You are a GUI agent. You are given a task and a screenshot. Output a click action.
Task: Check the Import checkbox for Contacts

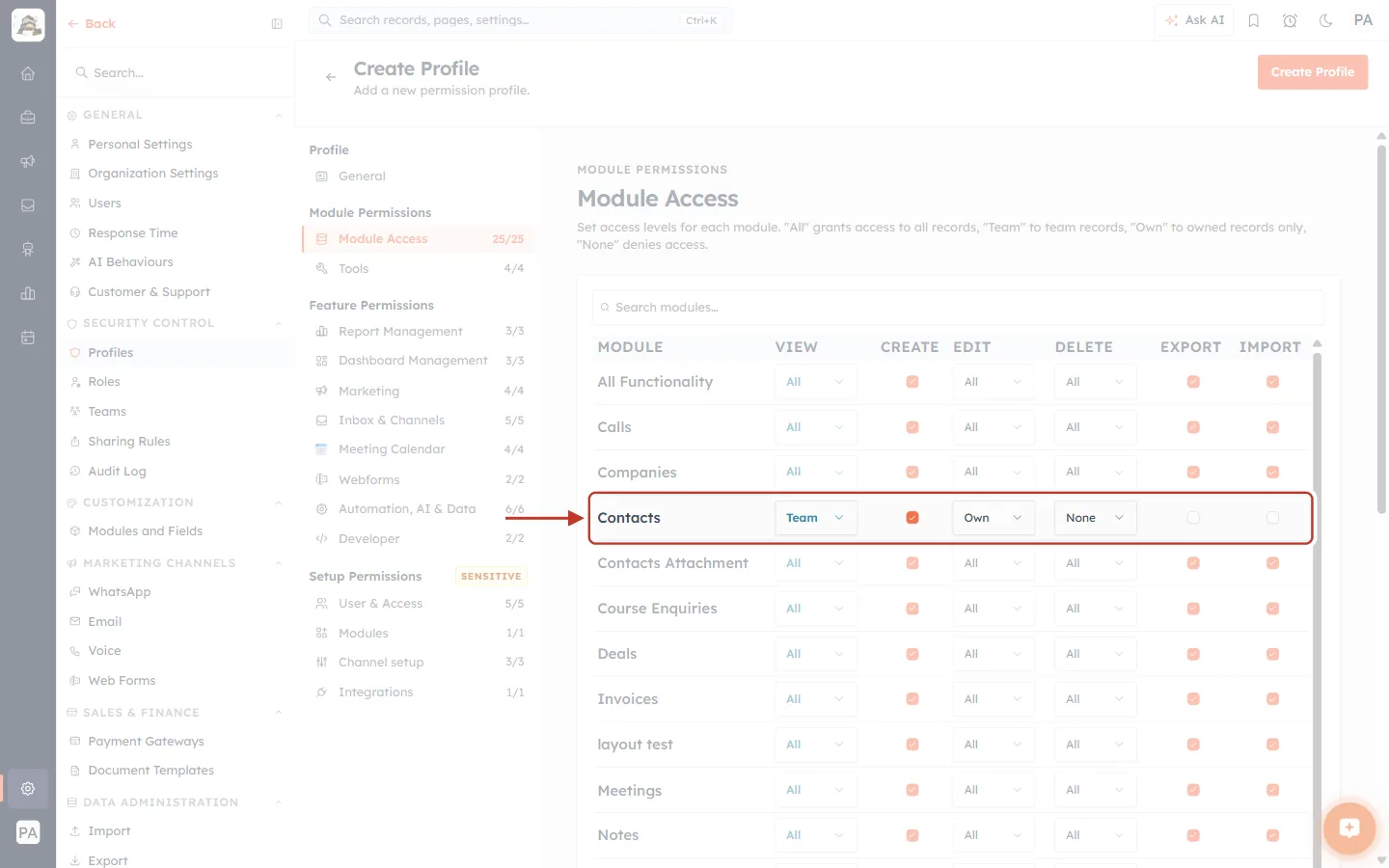pos(1272,518)
